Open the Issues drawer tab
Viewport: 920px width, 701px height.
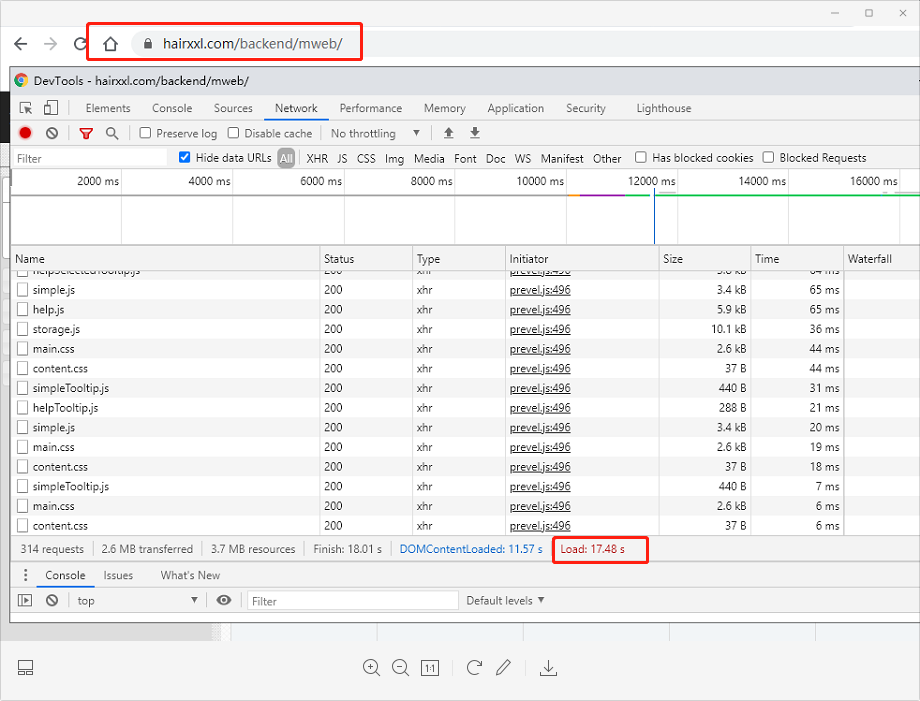pyautogui.click(x=118, y=575)
